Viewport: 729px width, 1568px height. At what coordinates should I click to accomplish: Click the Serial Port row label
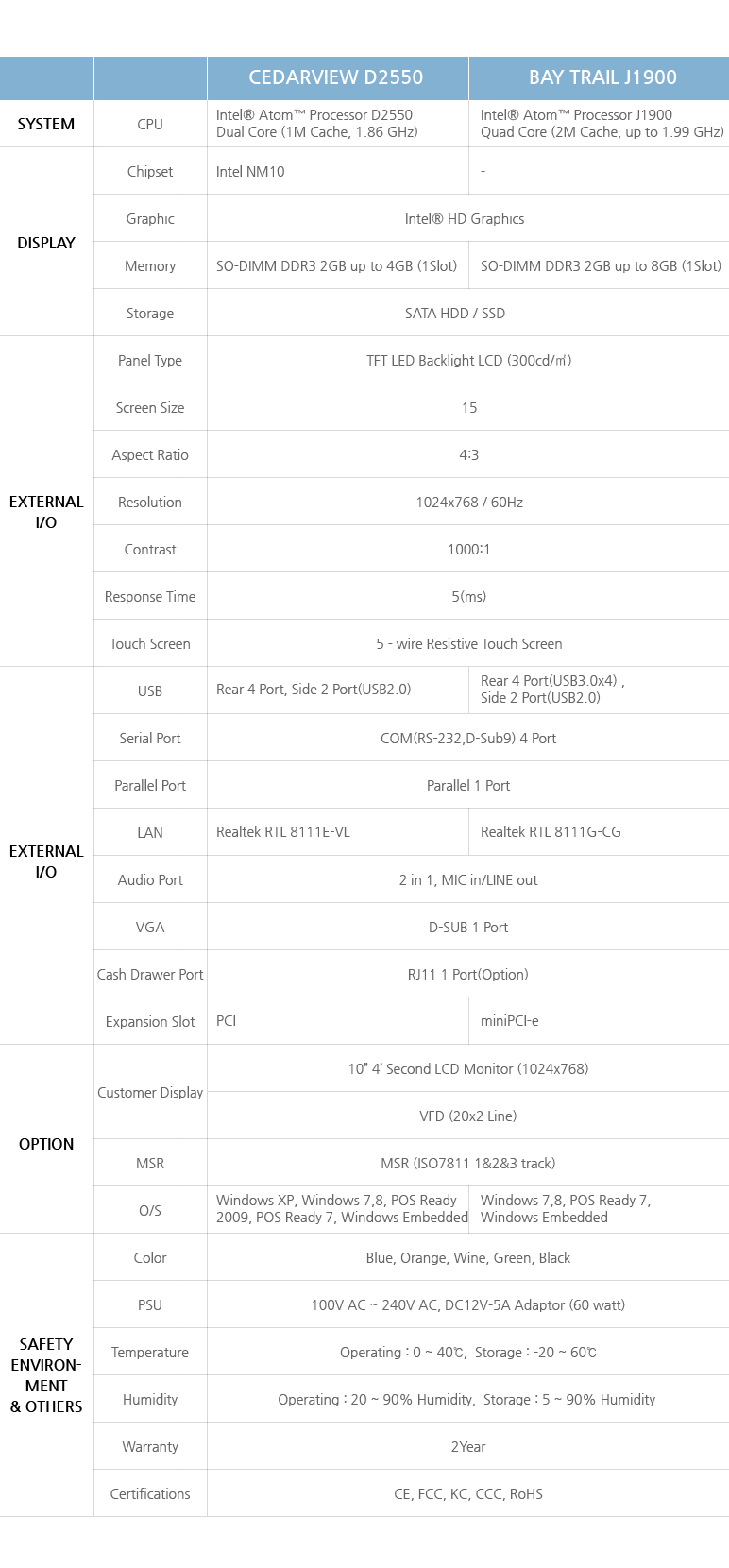(150, 738)
